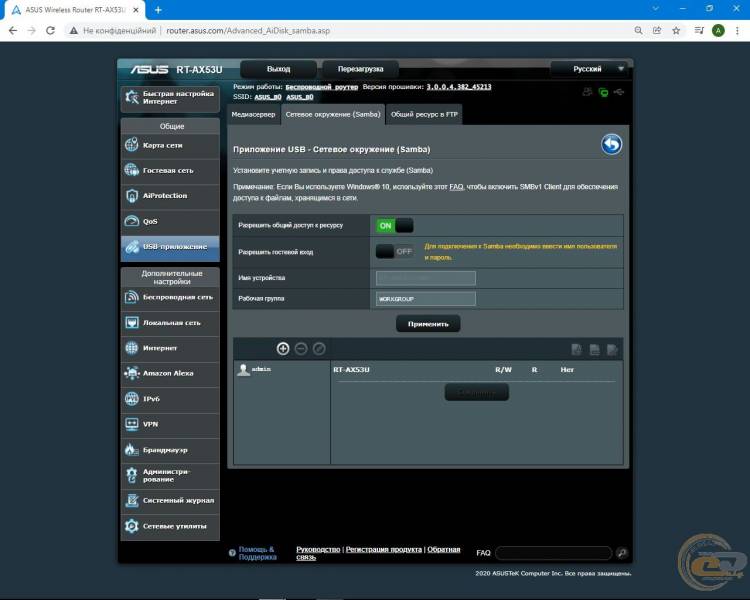Click the blue back arrow icon
This screenshot has height=600, width=750.
click(x=611, y=144)
